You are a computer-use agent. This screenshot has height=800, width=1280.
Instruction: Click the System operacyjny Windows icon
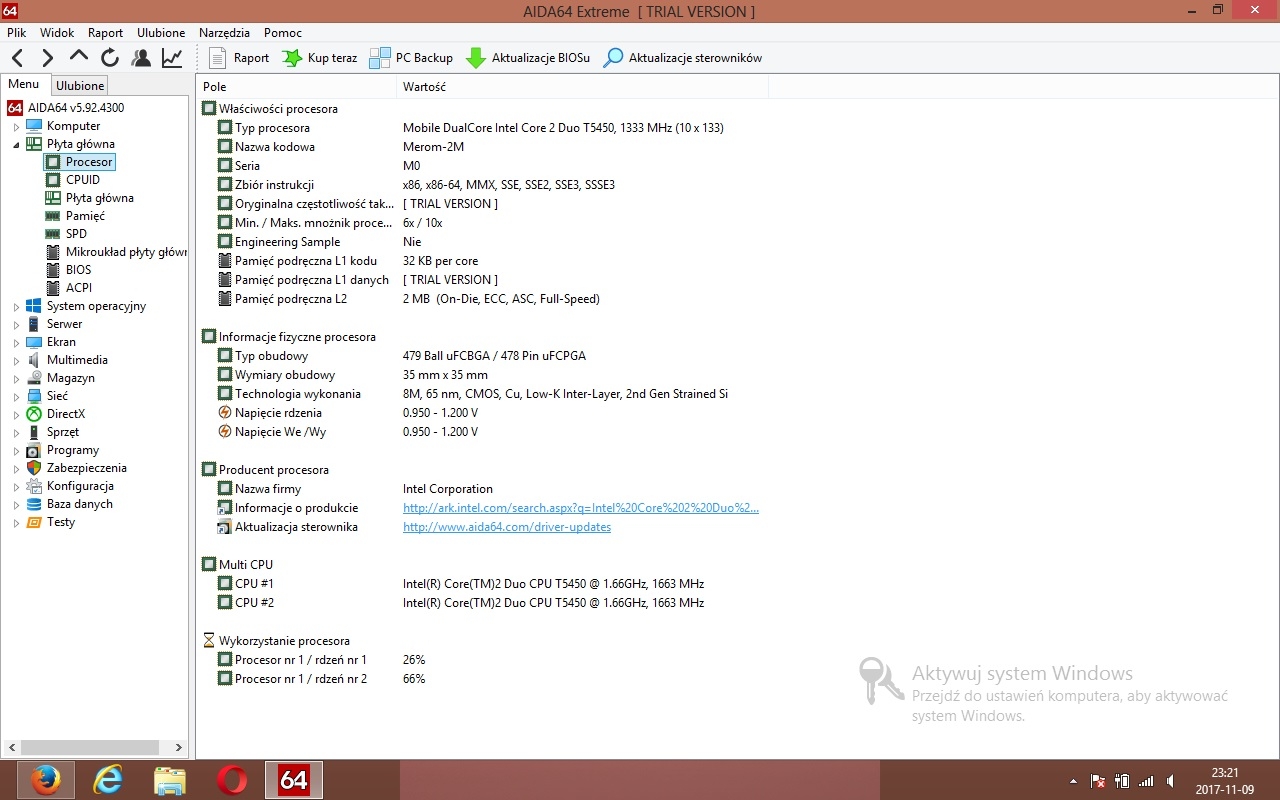pyautogui.click(x=34, y=306)
